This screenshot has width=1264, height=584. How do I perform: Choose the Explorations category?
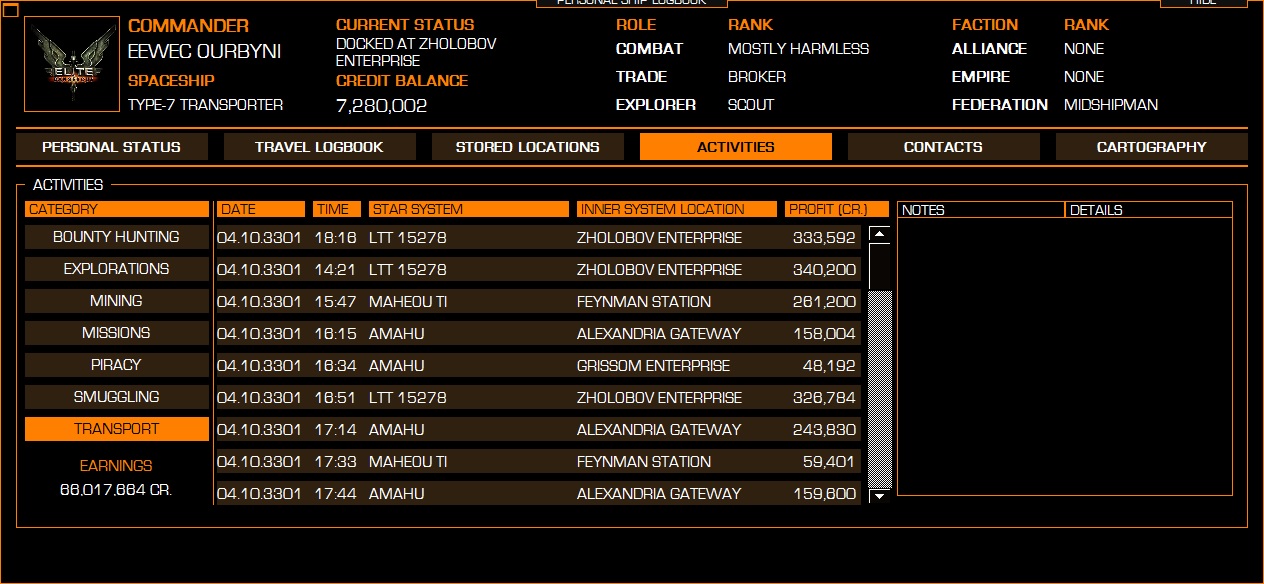[x=117, y=269]
